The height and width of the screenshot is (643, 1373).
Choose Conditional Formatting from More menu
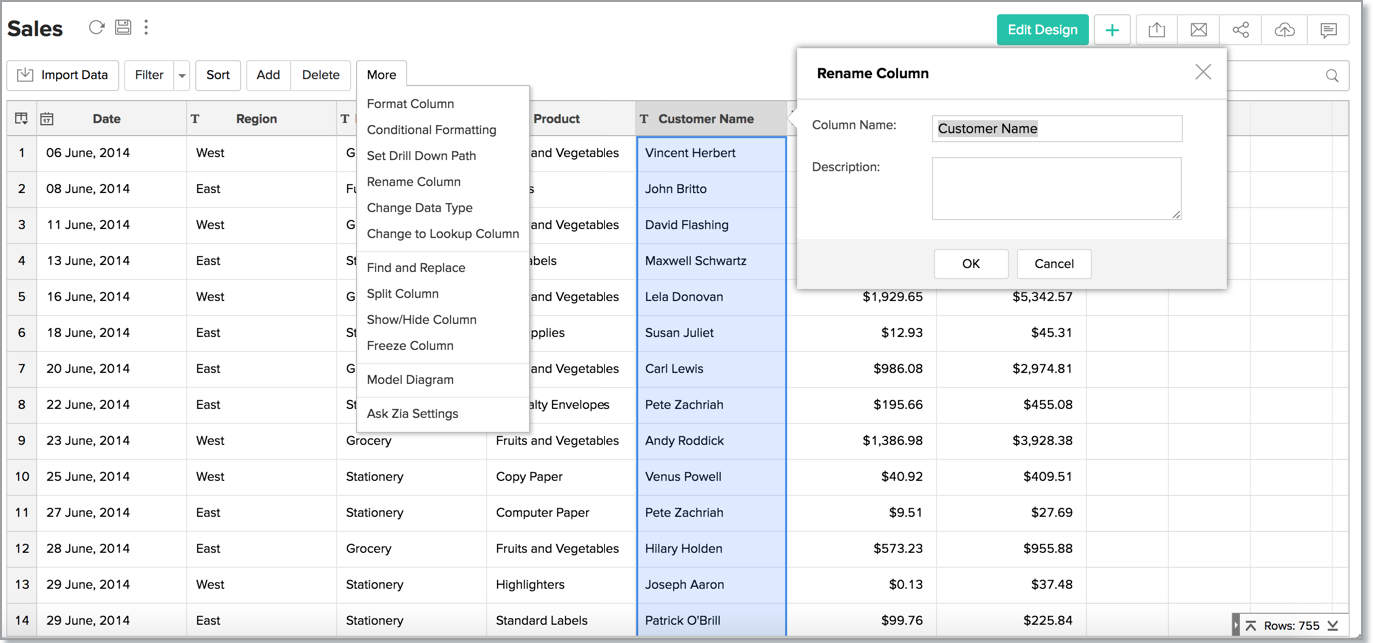[431, 130]
